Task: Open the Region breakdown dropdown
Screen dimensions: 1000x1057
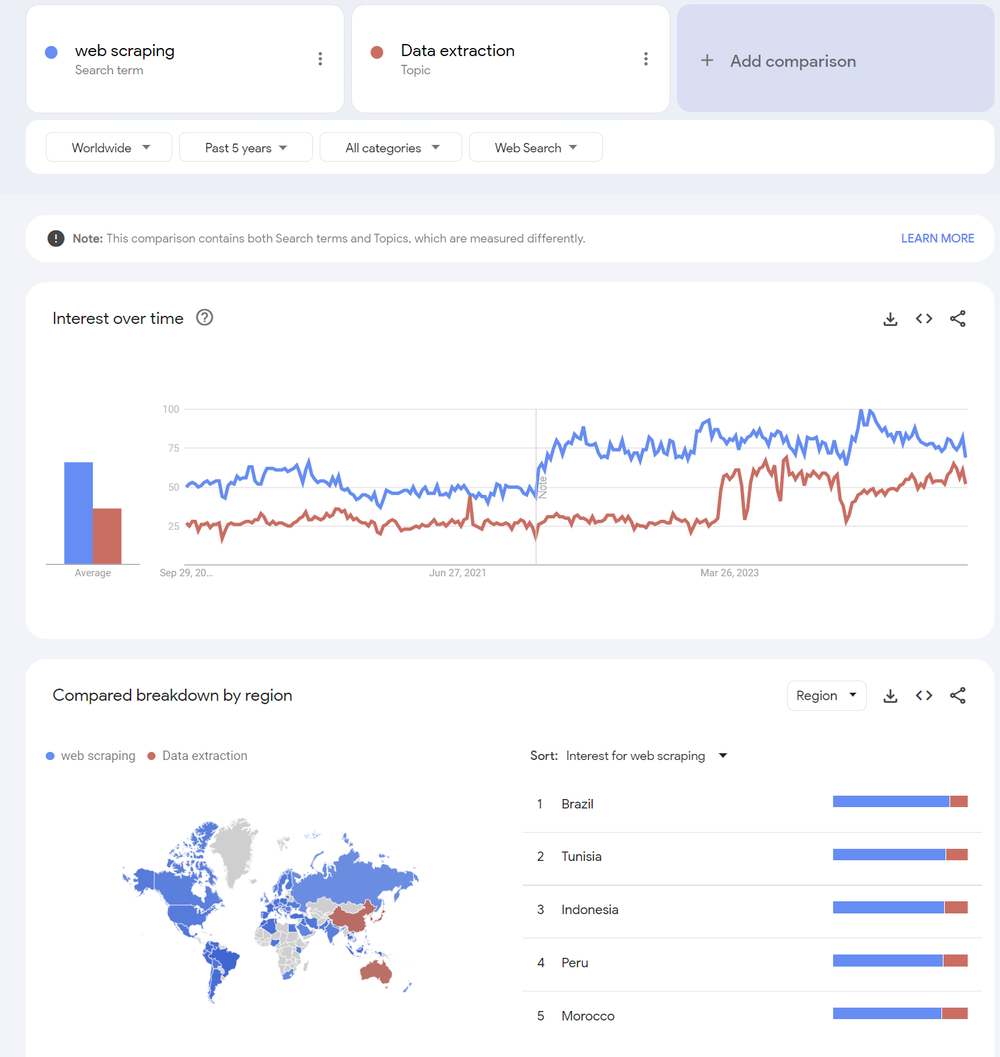Action: click(x=826, y=695)
